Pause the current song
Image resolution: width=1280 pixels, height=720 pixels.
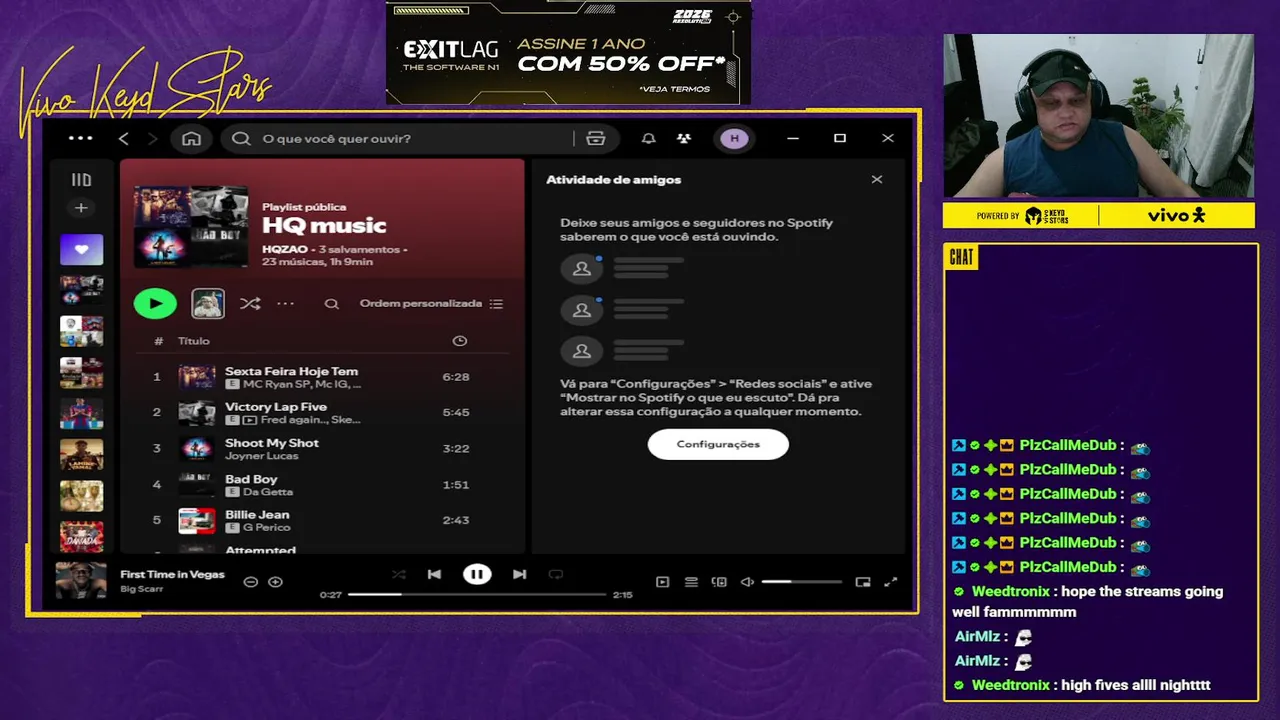(x=477, y=574)
